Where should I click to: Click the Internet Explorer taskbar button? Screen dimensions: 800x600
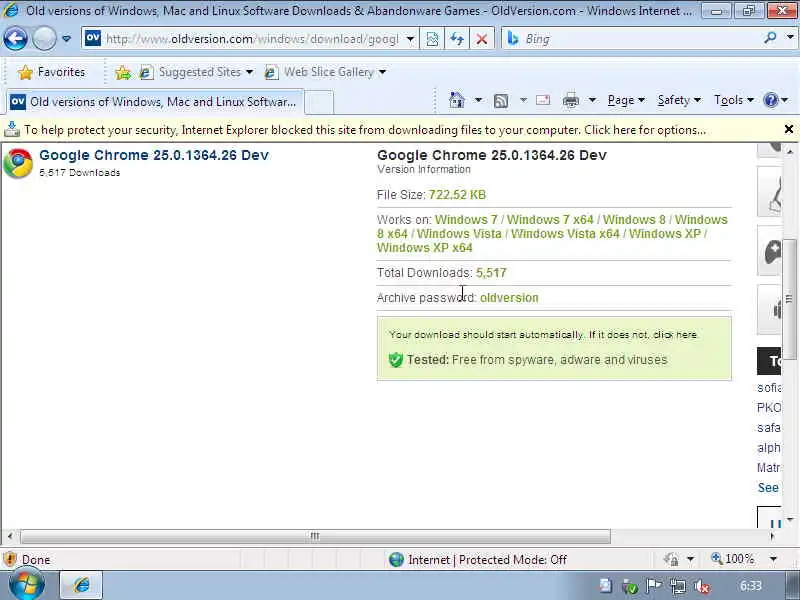82,585
